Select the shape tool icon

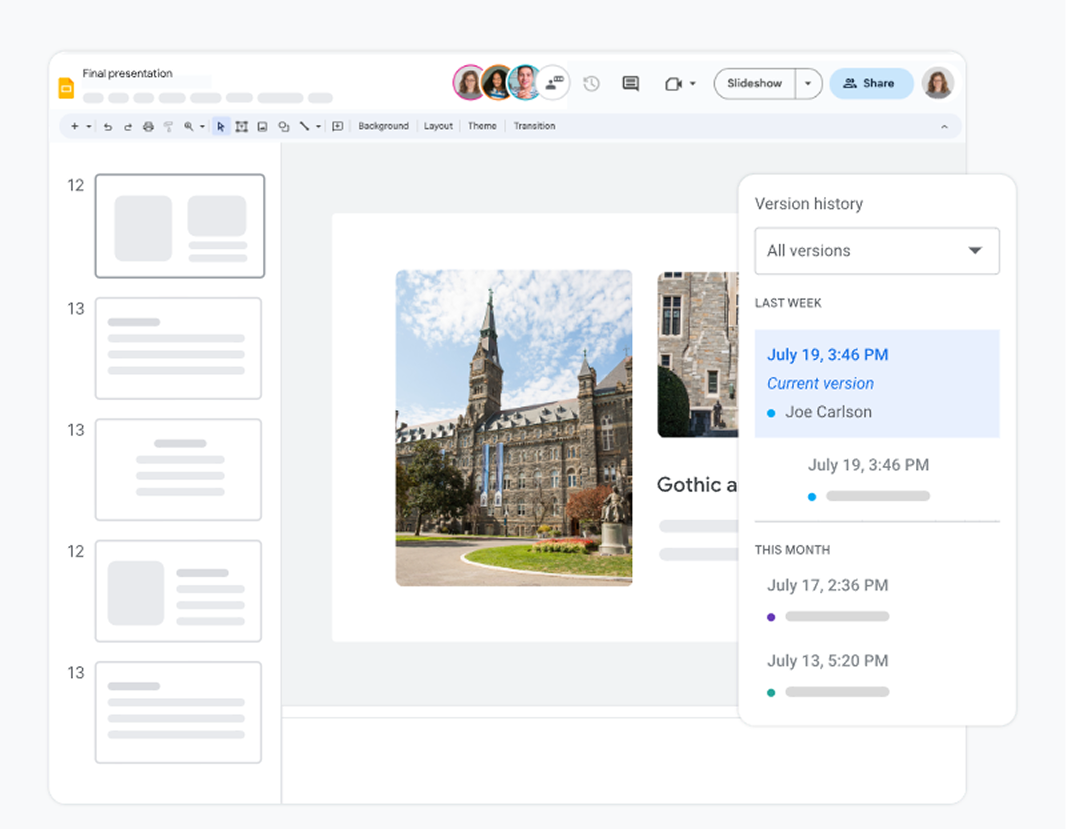click(x=283, y=127)
